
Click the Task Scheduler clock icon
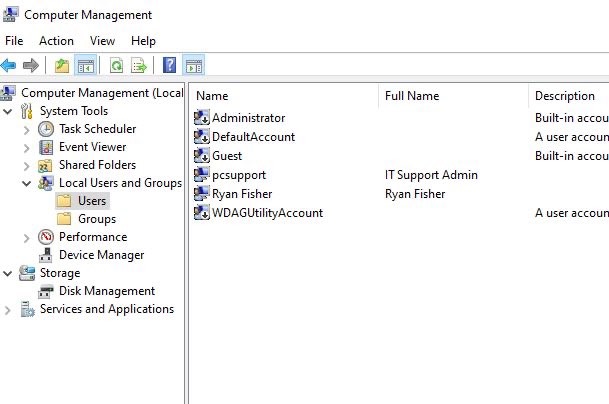[46, 129]
